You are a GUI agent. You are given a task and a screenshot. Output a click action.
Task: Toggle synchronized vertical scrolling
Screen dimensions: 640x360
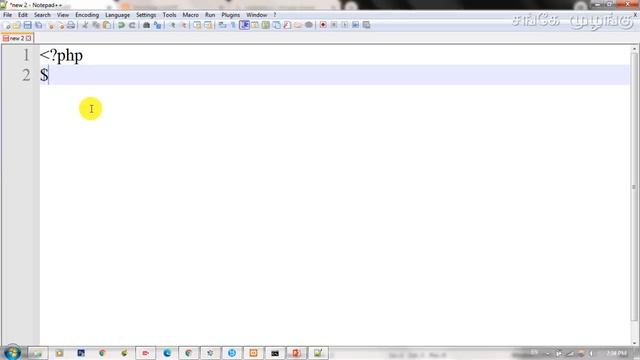point(197,25)
